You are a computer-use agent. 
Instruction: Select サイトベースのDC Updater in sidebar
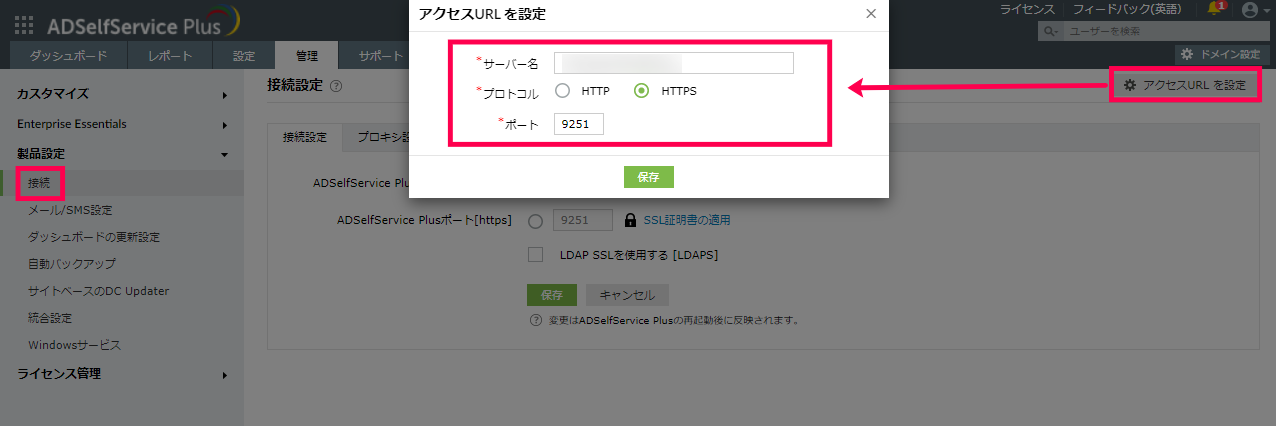98,291
